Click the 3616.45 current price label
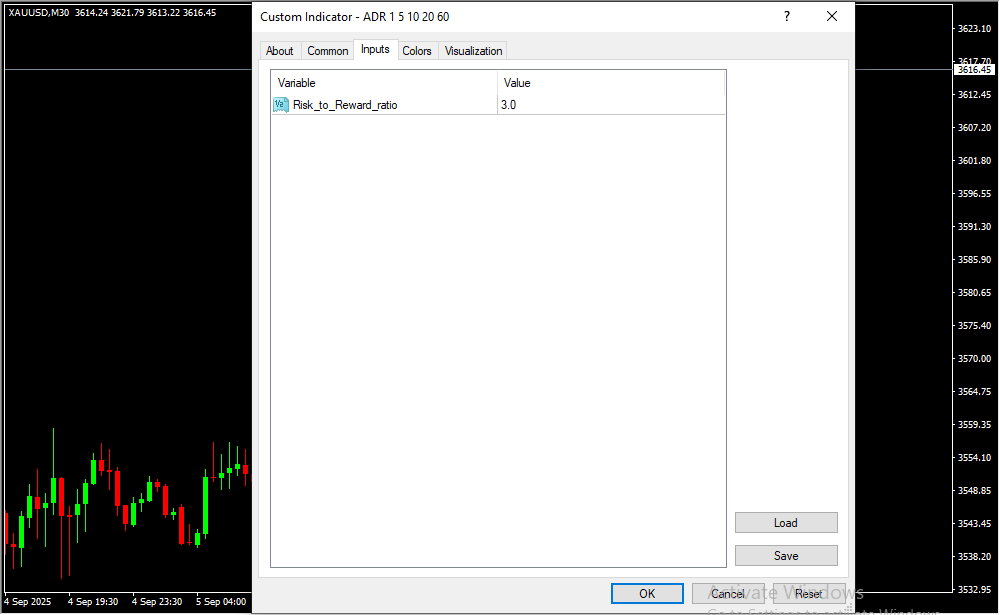1000x615 pixels. coord(973,70)
